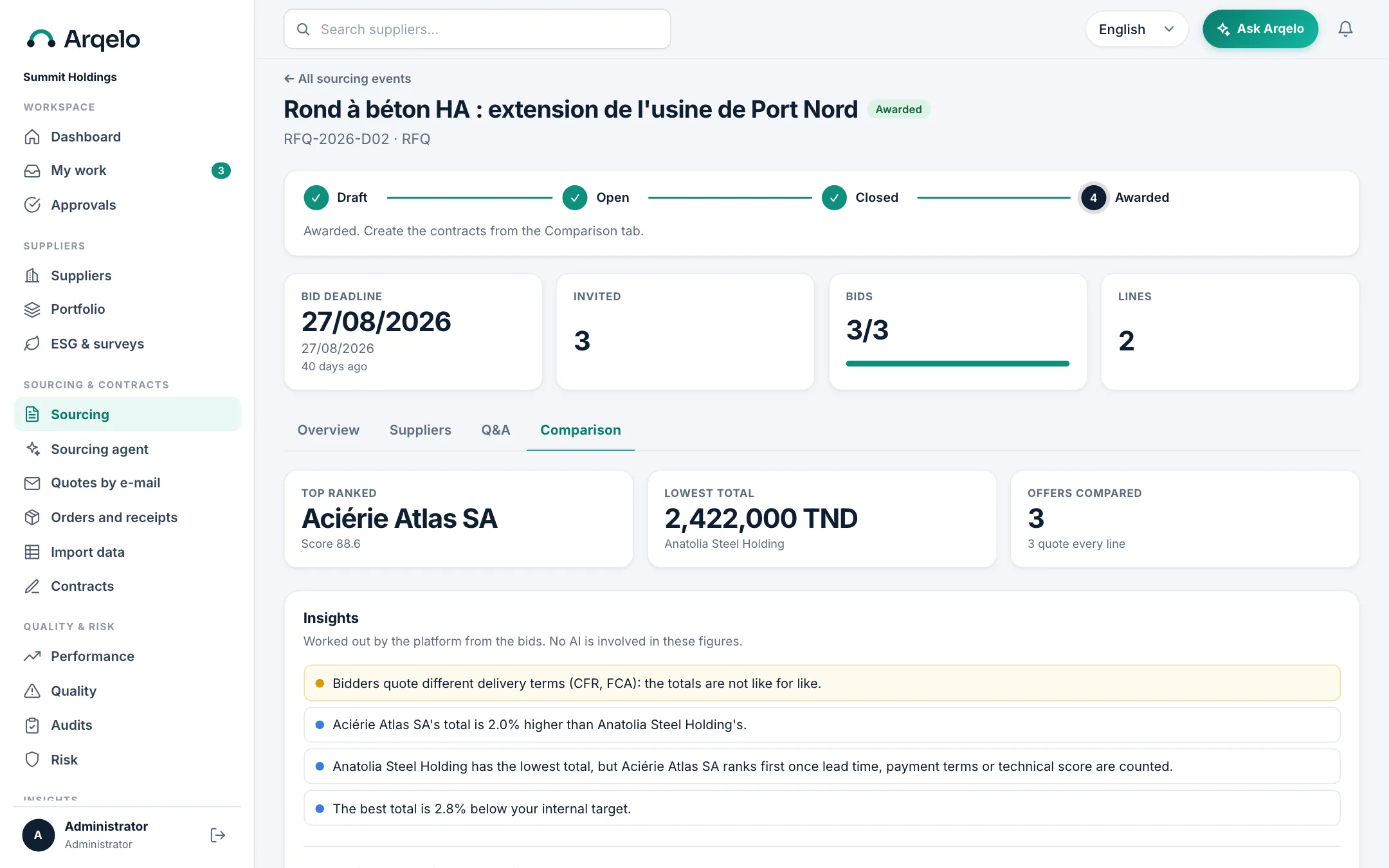Click the Draft step checkmark
The height and width of the screenshot is (868, 1389).
point(316,198)
